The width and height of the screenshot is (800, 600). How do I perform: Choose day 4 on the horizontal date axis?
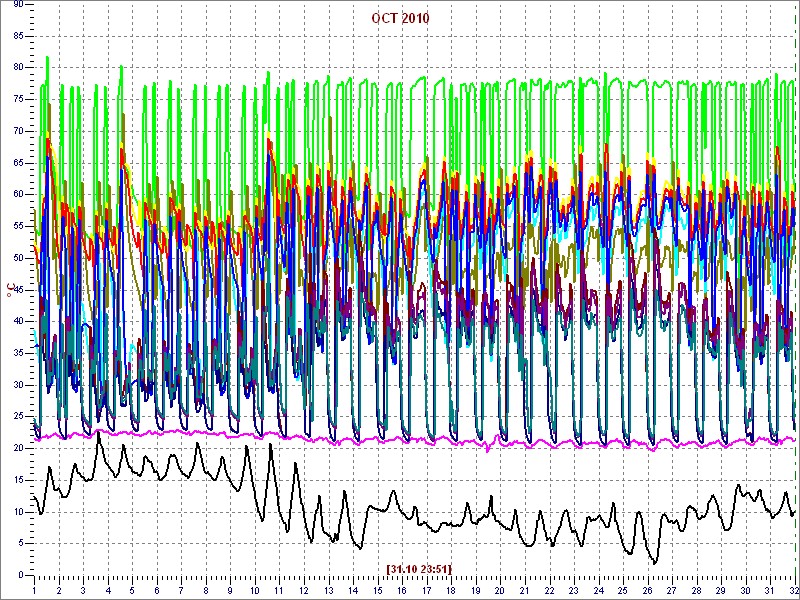(x=108, y=590)
